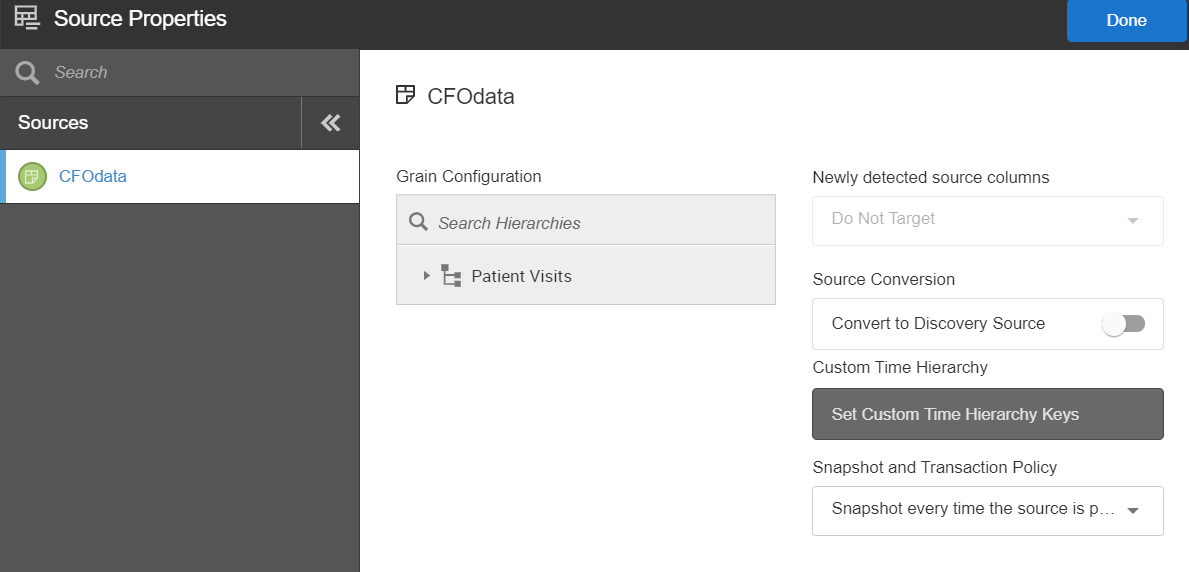This screenshot has height=572, width=1189.
Task: Select the CFOdata source in sidebar
Action: click(x=93, y=177)
